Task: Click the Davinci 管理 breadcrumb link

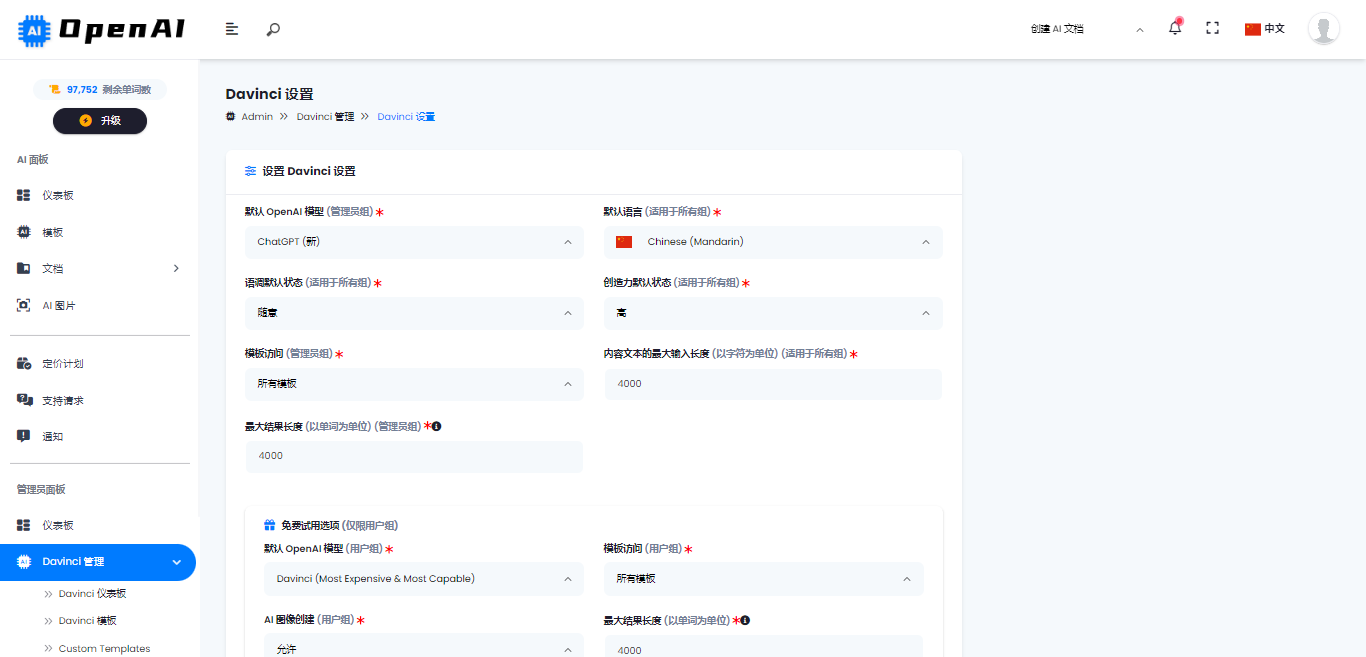Action: pyautogui.click(x=325, y=117)
